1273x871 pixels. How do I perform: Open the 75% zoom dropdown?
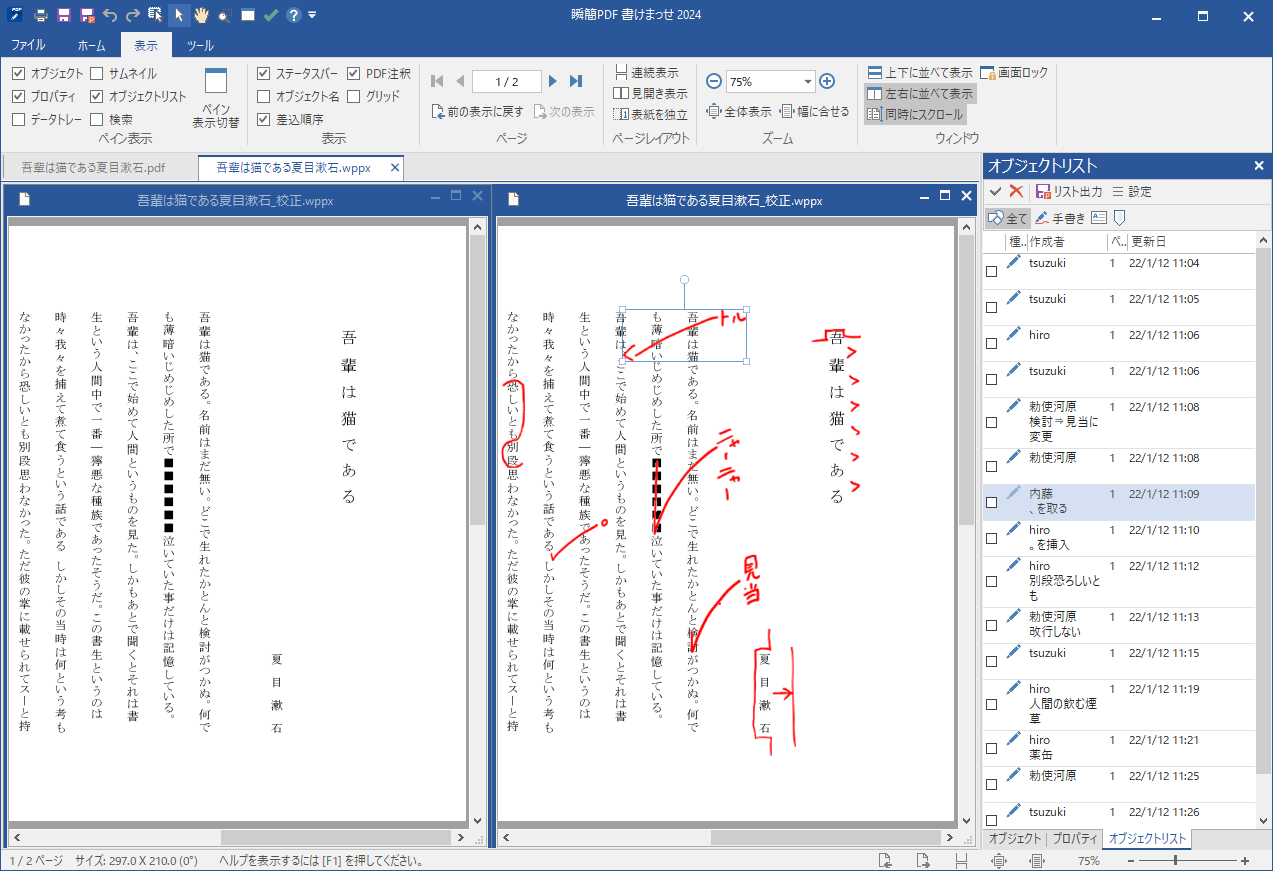pyautogui.click(x=808, y=82)
